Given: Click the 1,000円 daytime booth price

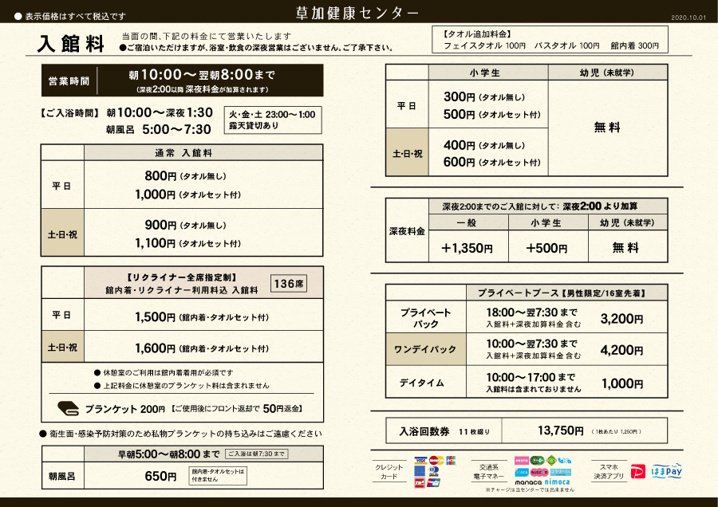Looking at the screenshot, I should 622,383.
